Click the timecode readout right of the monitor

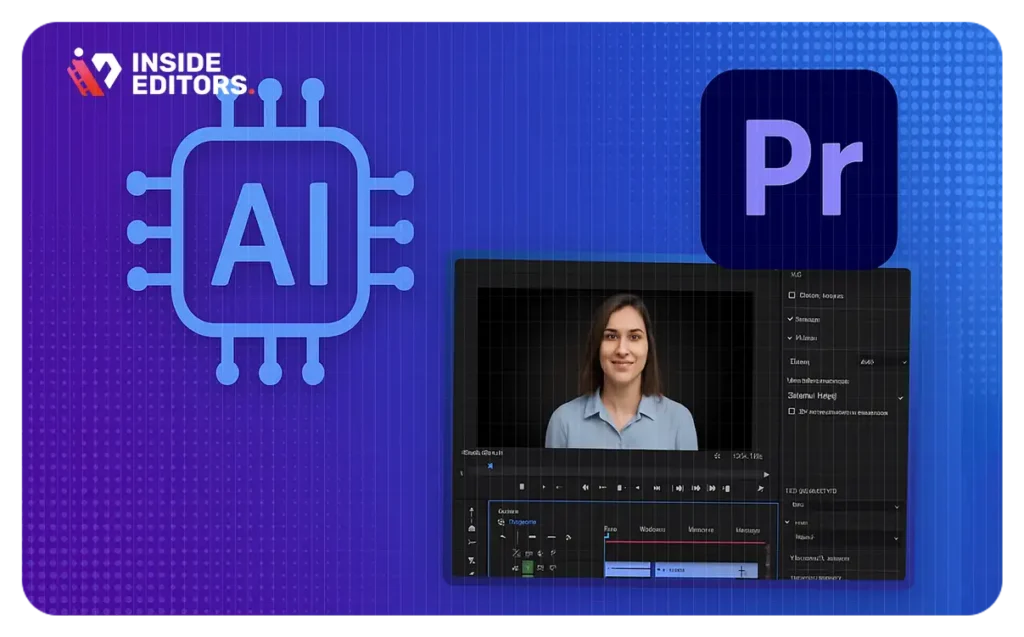click(x=747, y=456)
